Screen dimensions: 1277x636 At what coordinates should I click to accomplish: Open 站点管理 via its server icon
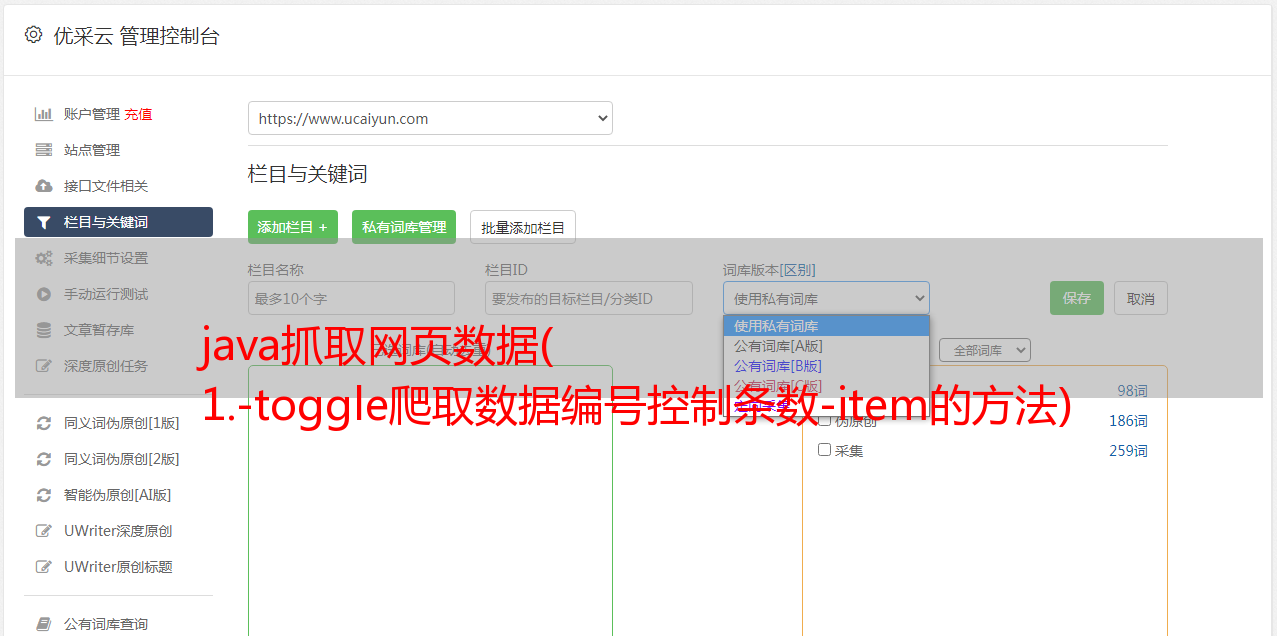click(44, 150)
